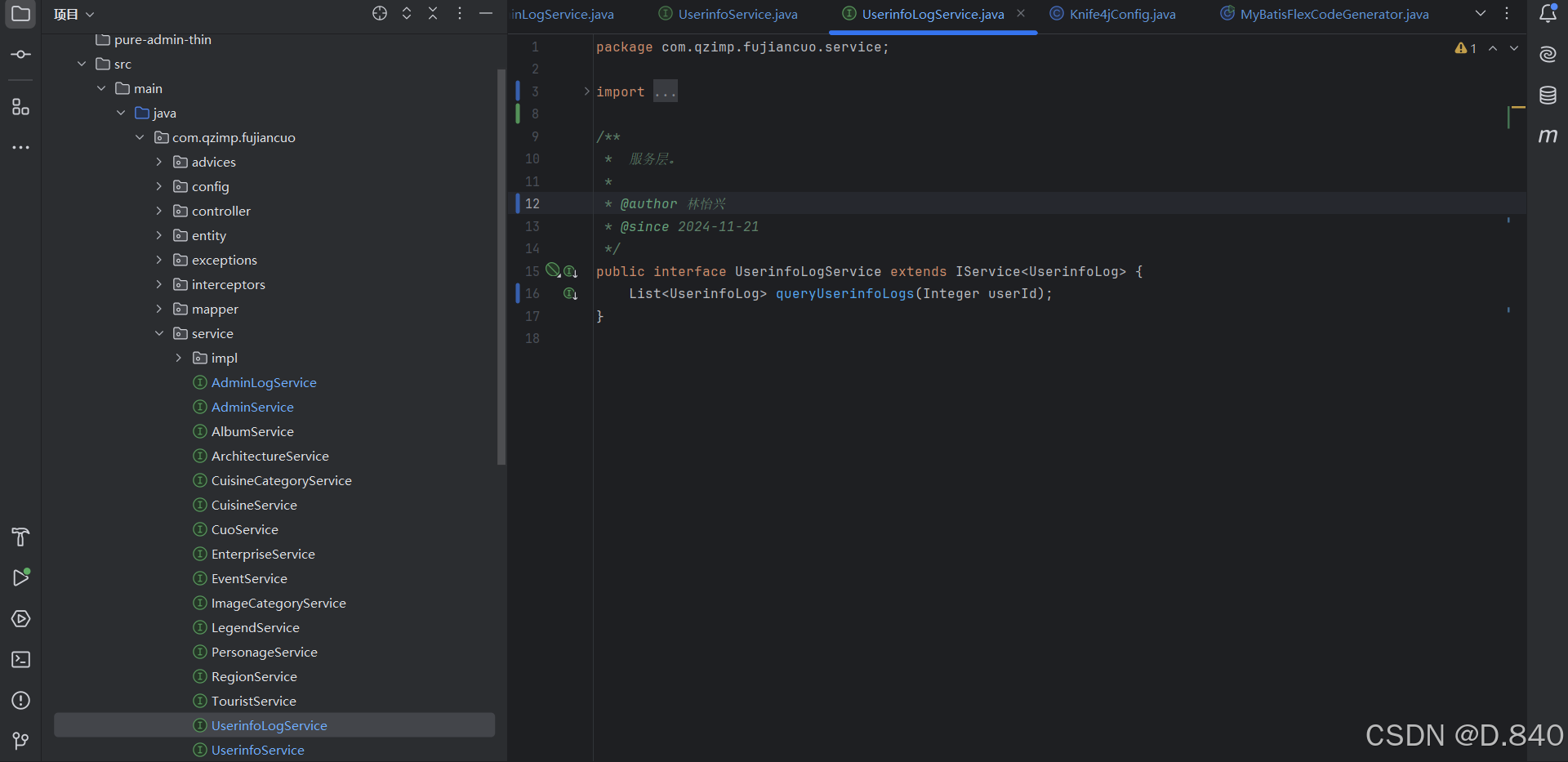
Task: Open the Structure tool window
Action: (20, 107)
